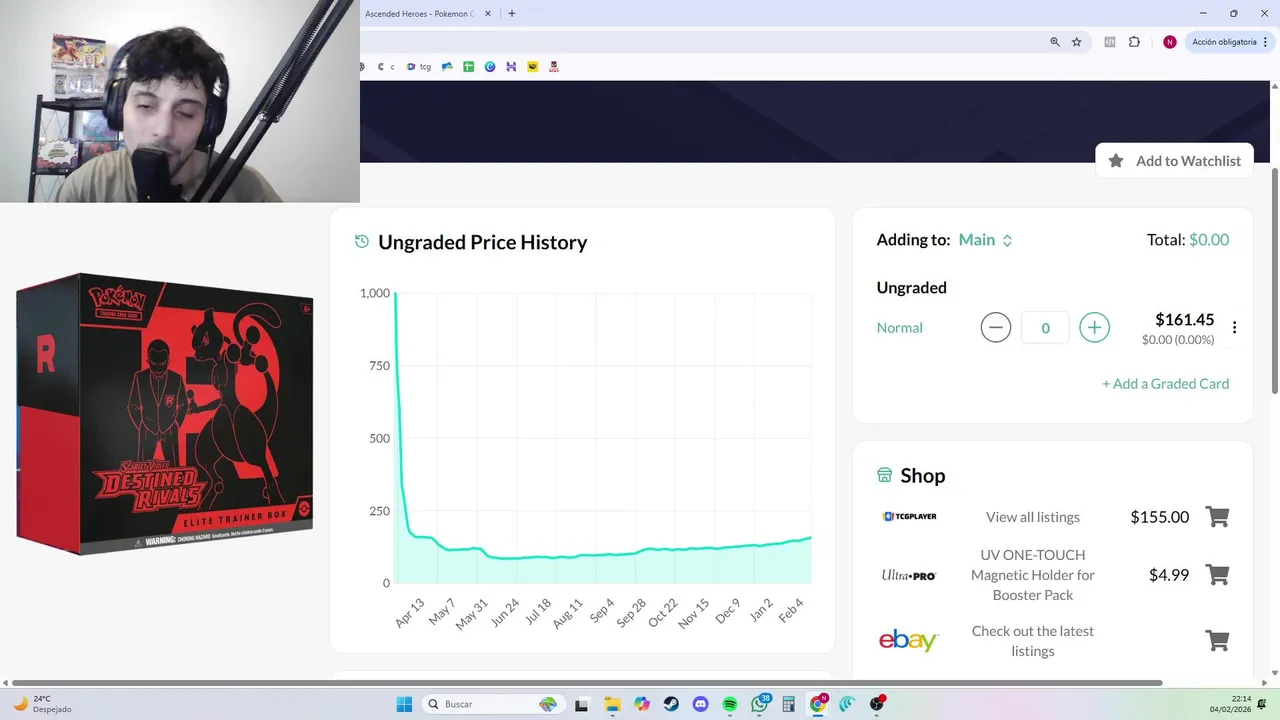The image size is (1280, 720).
Task: Click the taskbar Buscar search box
Action: 493,704
